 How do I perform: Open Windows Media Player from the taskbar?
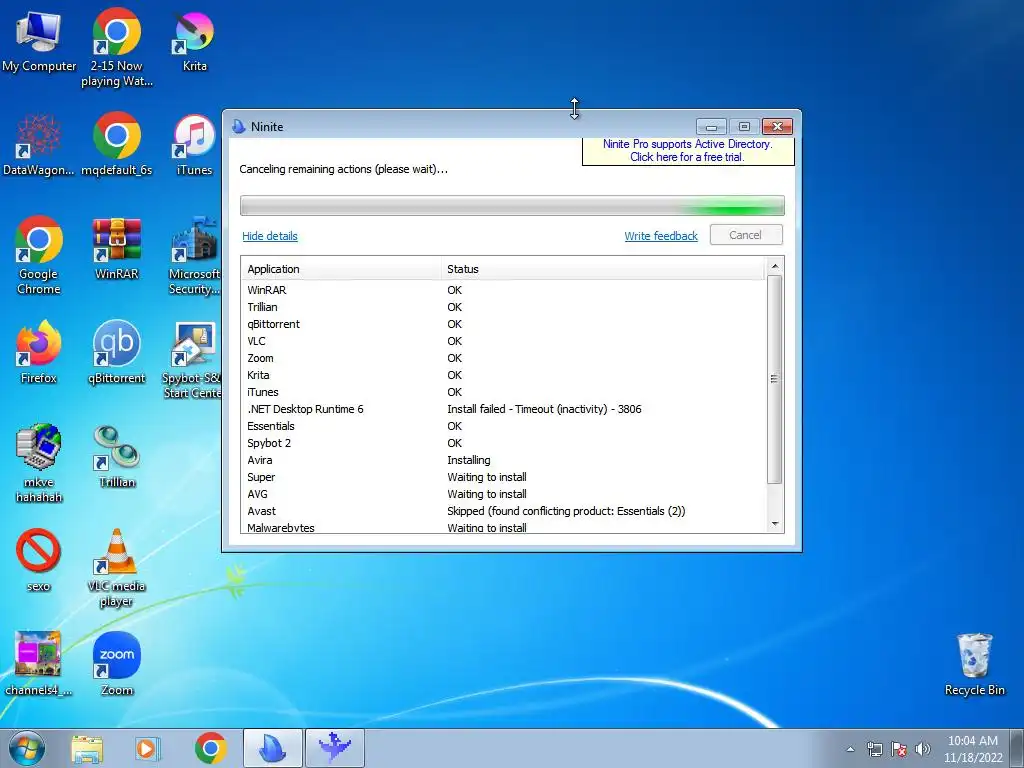(147, 748)
